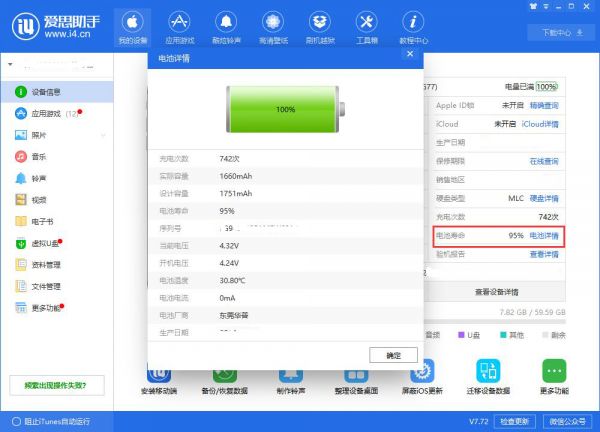This screenshot has height=432, width=600.
Task: Click the green 100% battery graphic
Action: (285, 109)
